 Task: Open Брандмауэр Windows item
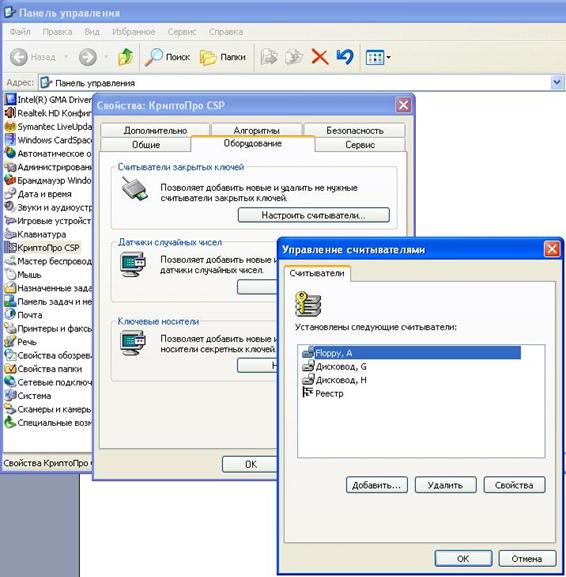48,180
